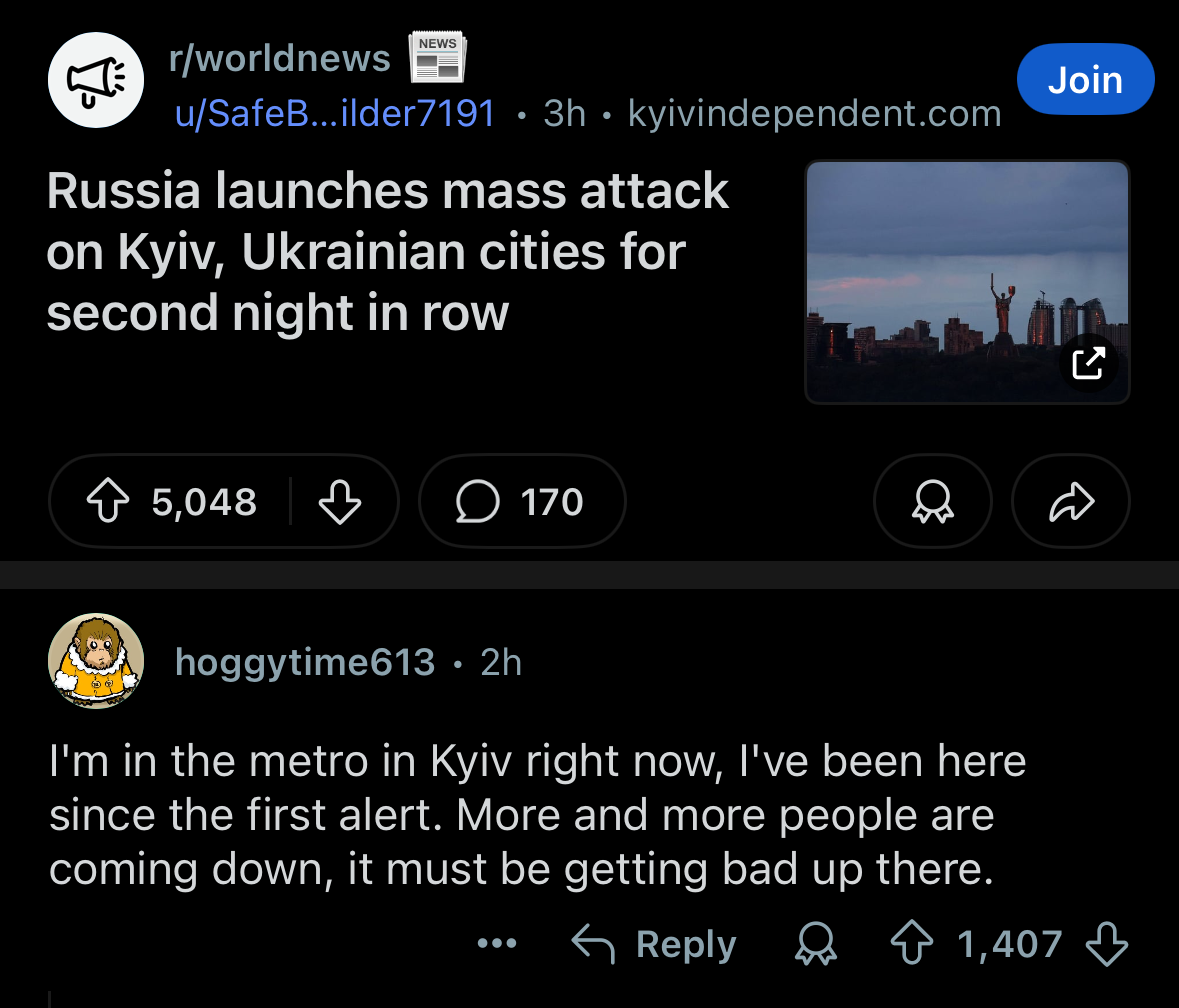Open the 170 comments
Viewport: 1179px width, 1008px height.
(522, 502)
